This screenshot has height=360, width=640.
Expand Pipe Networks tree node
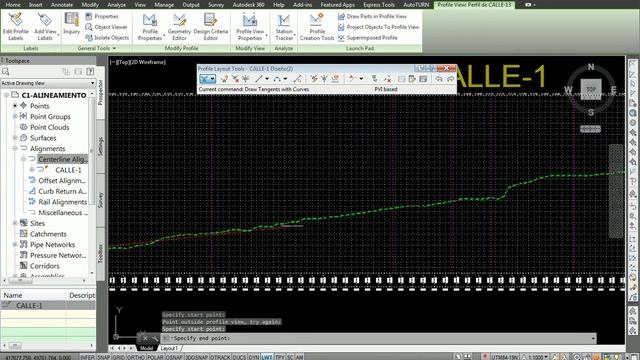tap(15, 244)
